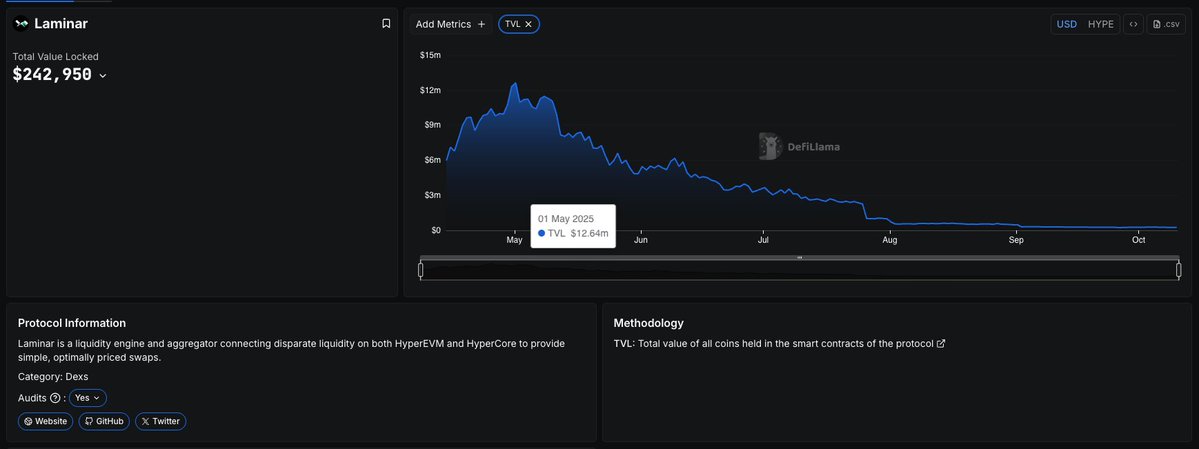Image resolution: width=1199 pixels, height=449 pixels.
Task: Click the range slider top grip bar
Action: 800,258
